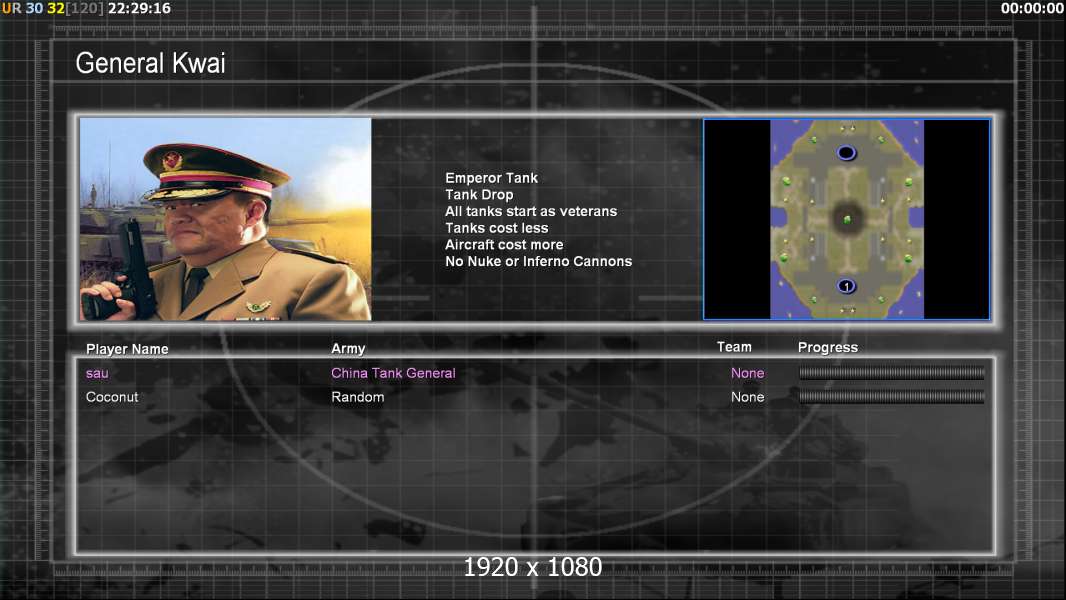Click 'China Tank General' army entry
This screenshot has width=1066, height=600.
click(393, 373)
